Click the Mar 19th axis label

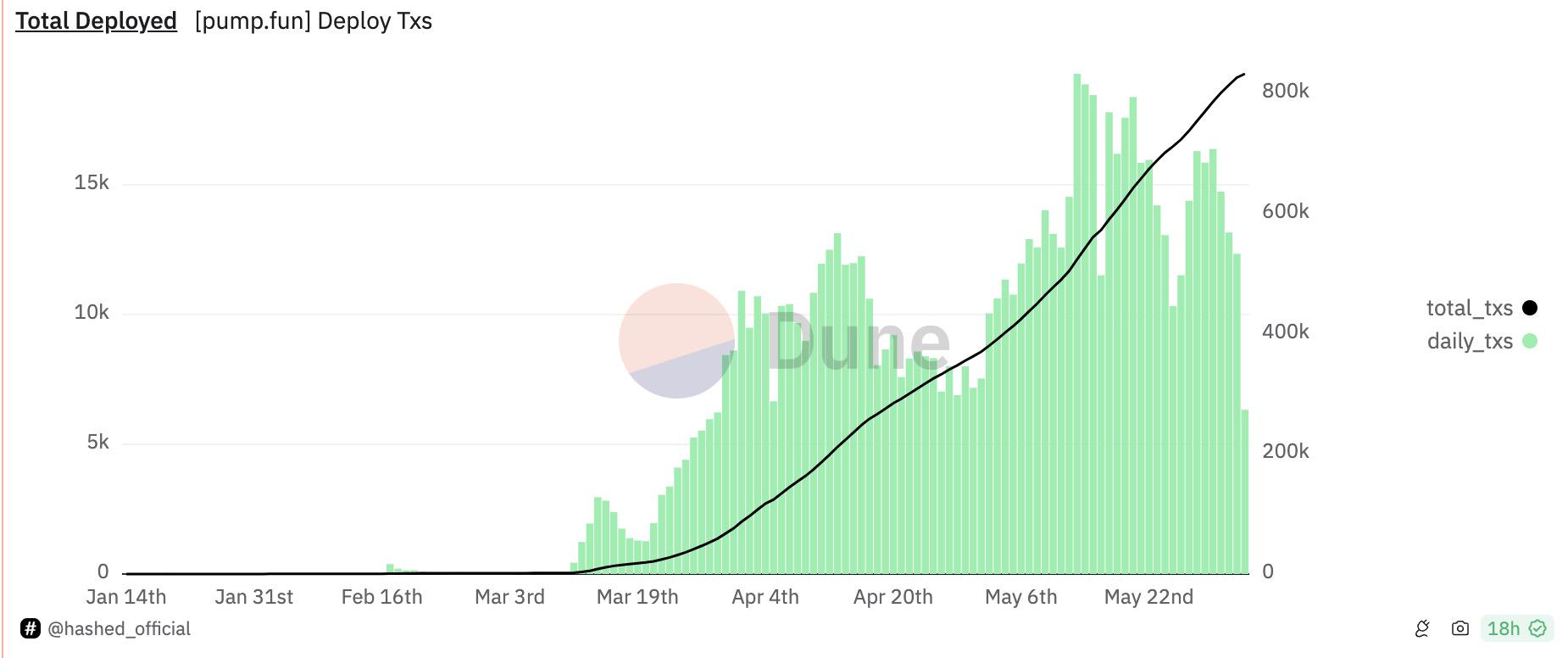point(637,597)
